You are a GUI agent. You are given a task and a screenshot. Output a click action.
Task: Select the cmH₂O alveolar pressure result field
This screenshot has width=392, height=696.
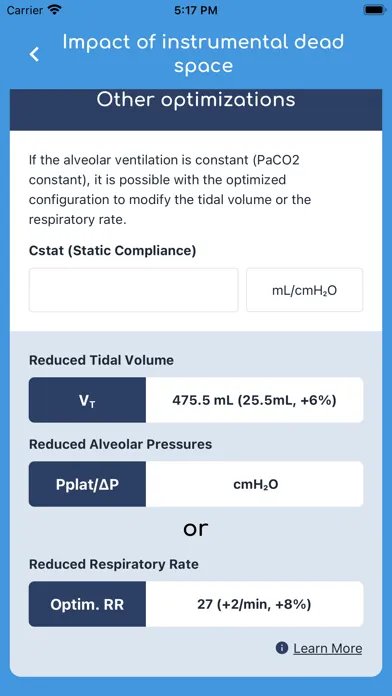[254, 484]
